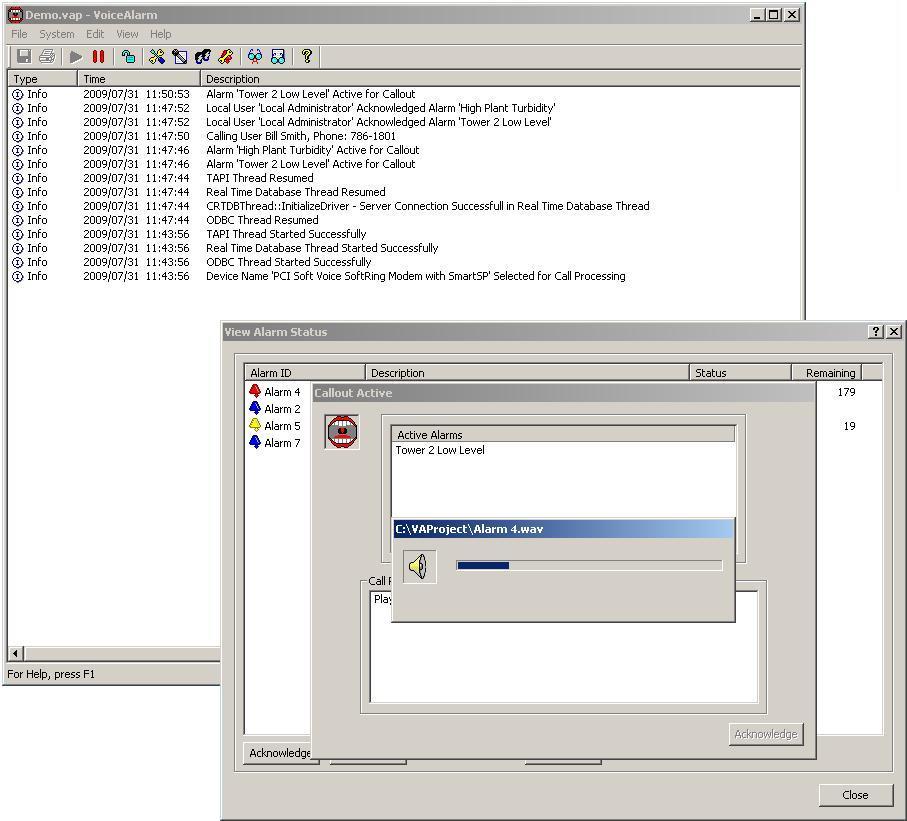This screenshot has height=821, width=907.
Task: Open the System menu
Action: tap(57, 34)
